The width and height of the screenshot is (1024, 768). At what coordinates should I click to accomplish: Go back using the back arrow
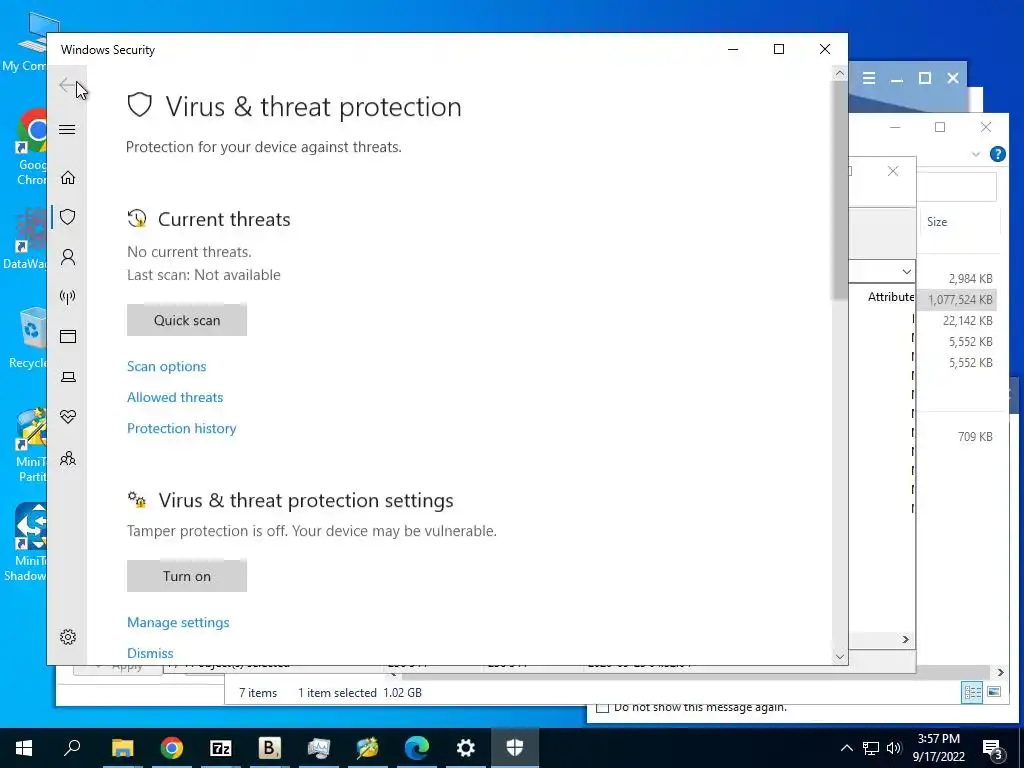(67, 85)
